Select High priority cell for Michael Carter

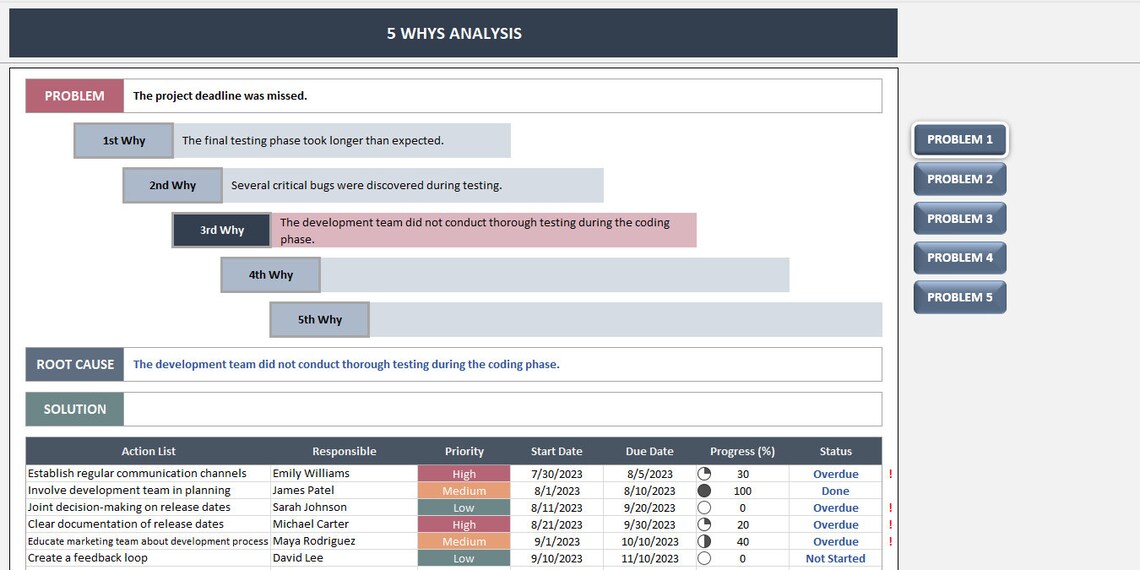[464, 524]
